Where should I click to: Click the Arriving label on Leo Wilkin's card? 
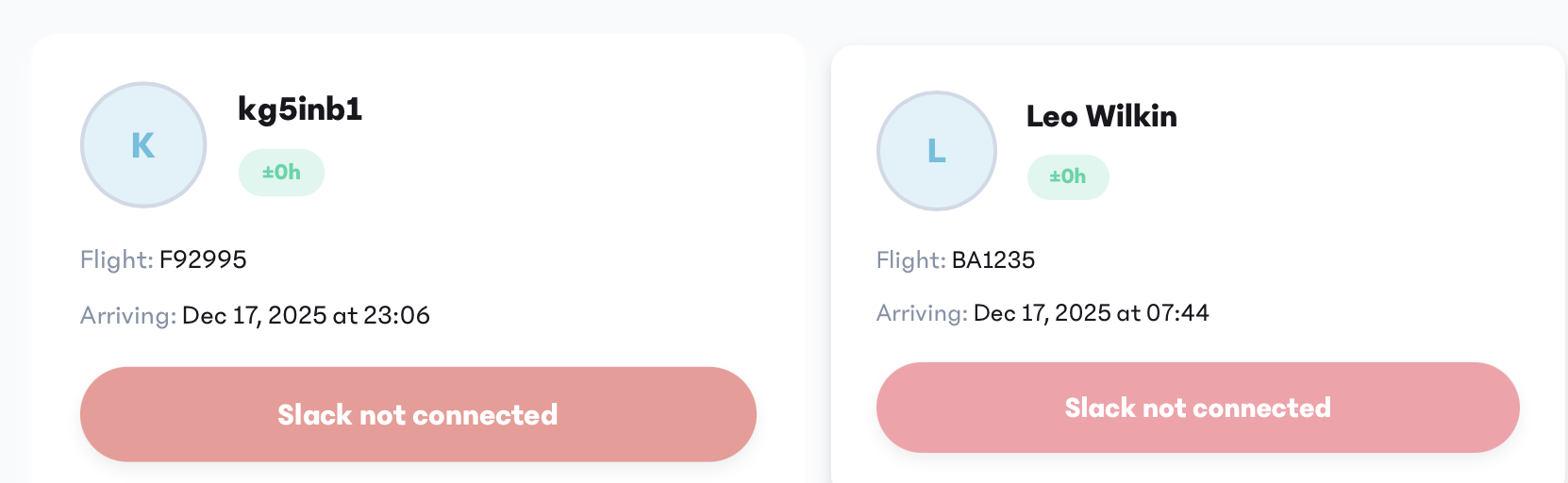coord(921,312)
